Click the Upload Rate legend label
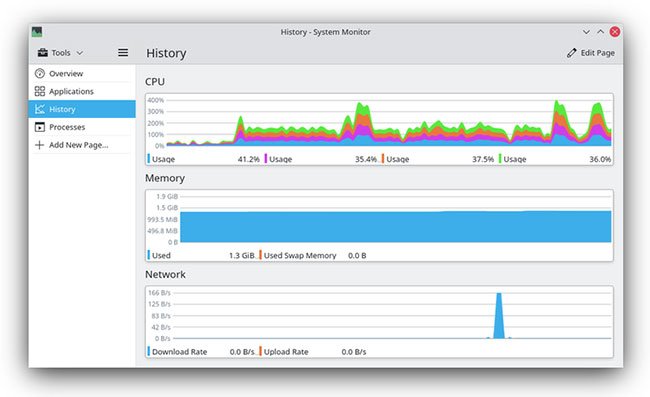The width and height of the screenshot is (650, 397). coord(286,352)
